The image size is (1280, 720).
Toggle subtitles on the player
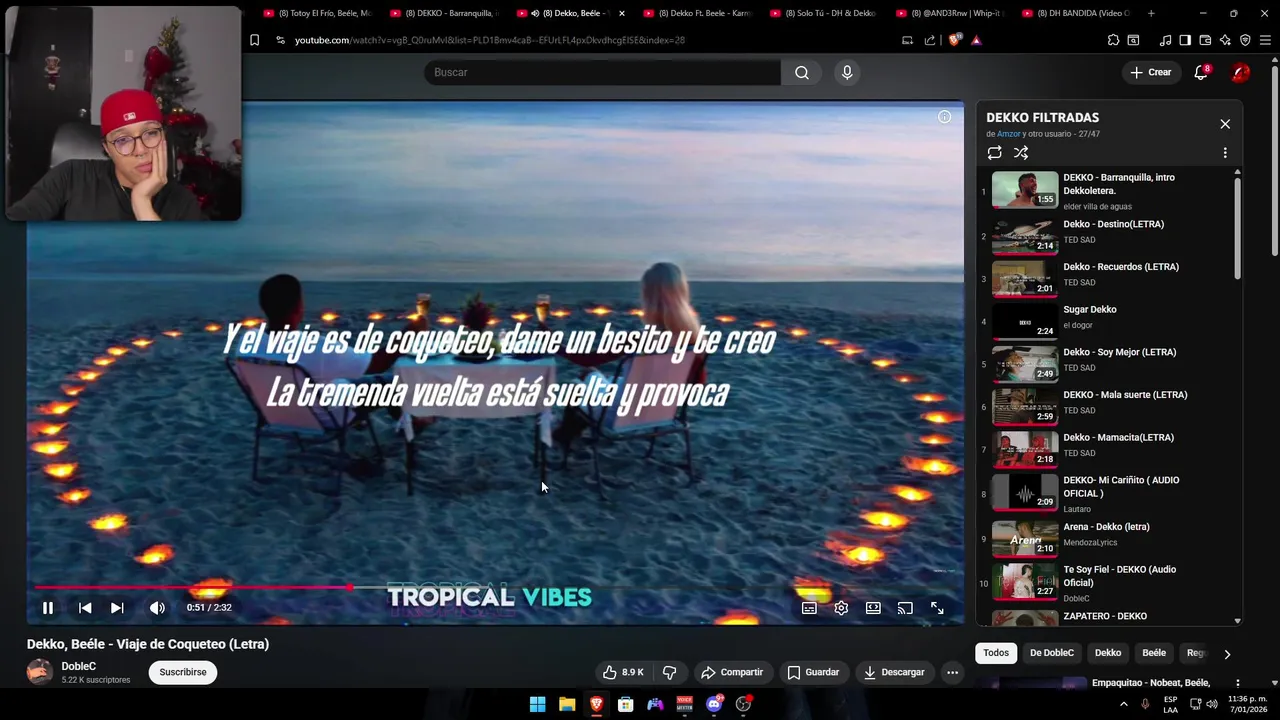(809, 608)
